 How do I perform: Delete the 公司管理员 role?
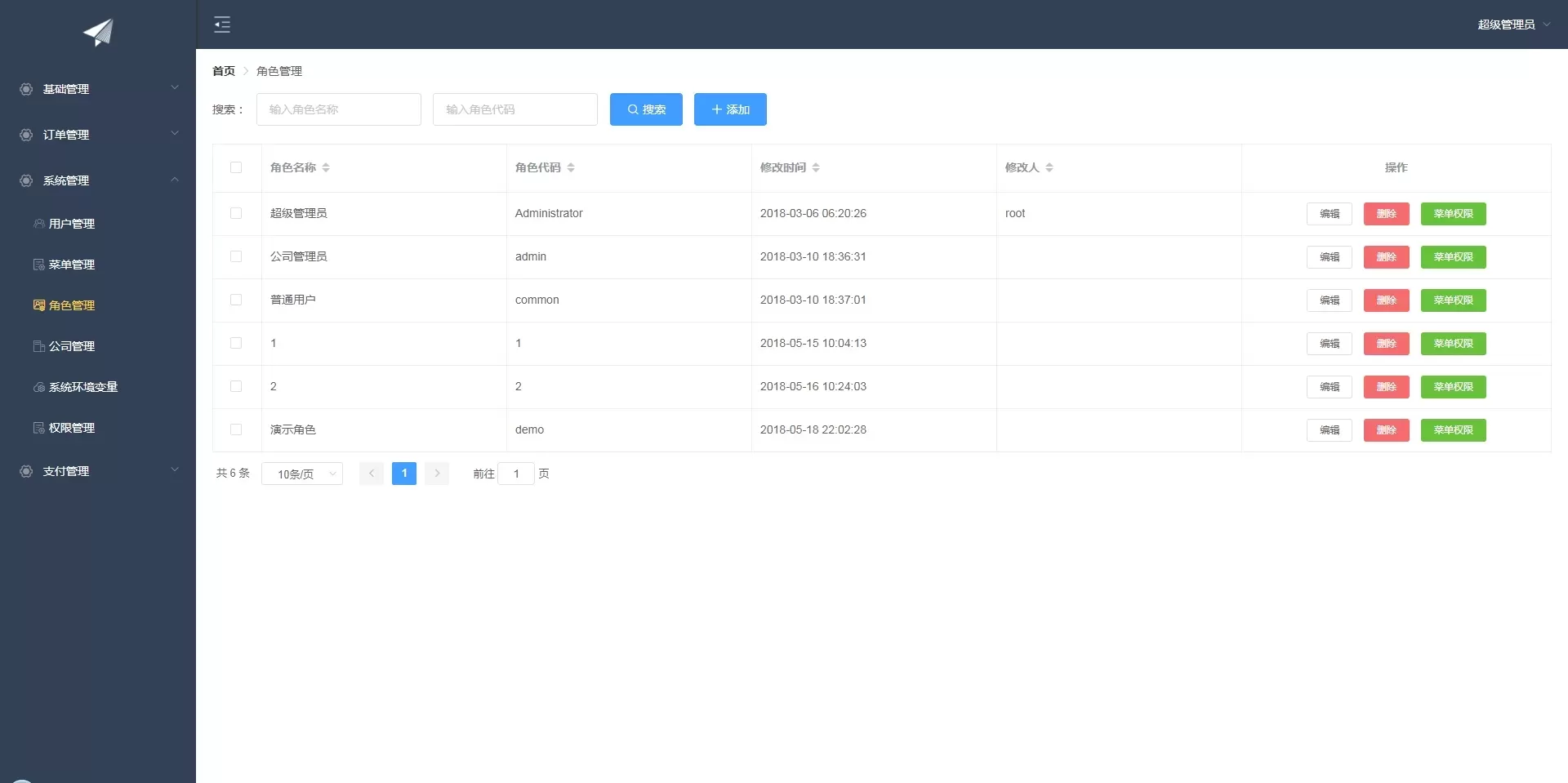tap(1387, 257)
